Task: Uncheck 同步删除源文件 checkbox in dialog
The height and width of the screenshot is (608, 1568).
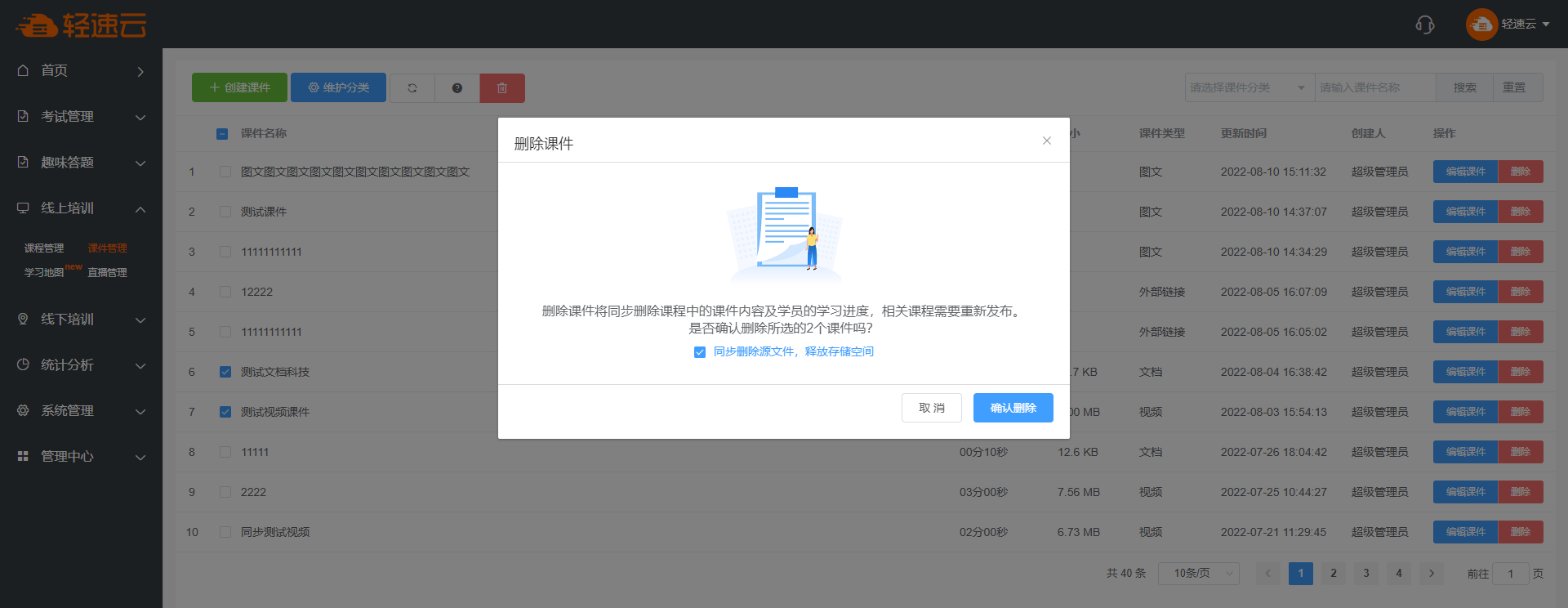Action: click(x=700, y=352)
